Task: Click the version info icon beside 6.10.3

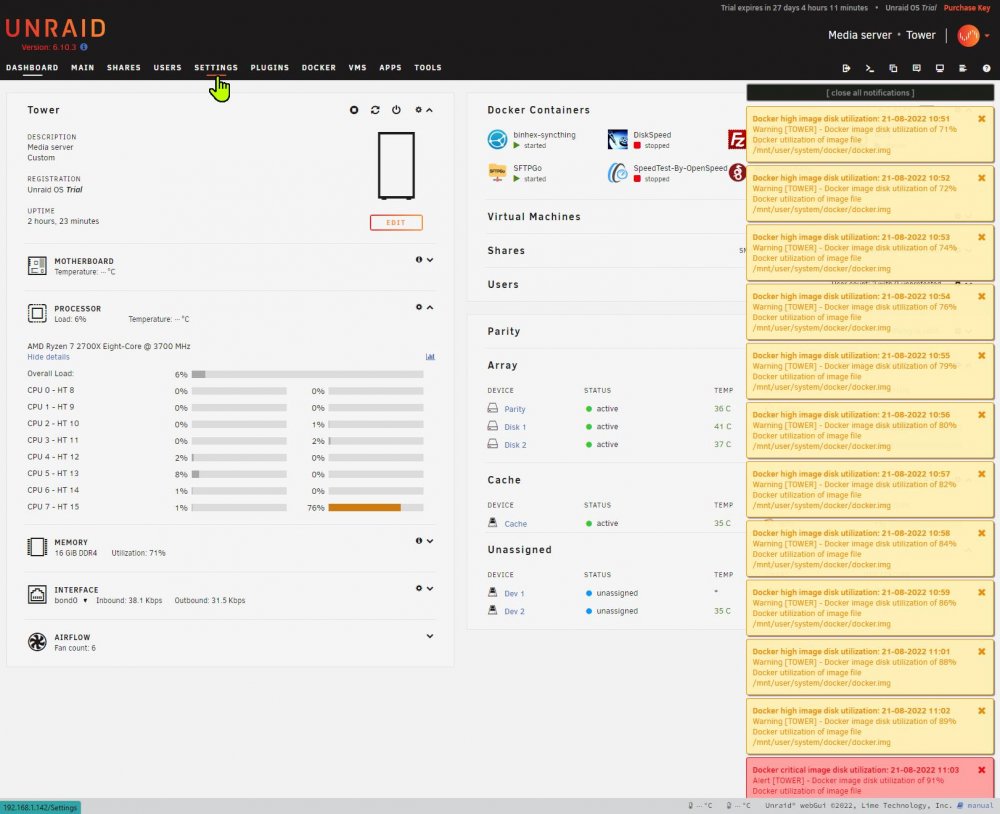Action: 84,47
